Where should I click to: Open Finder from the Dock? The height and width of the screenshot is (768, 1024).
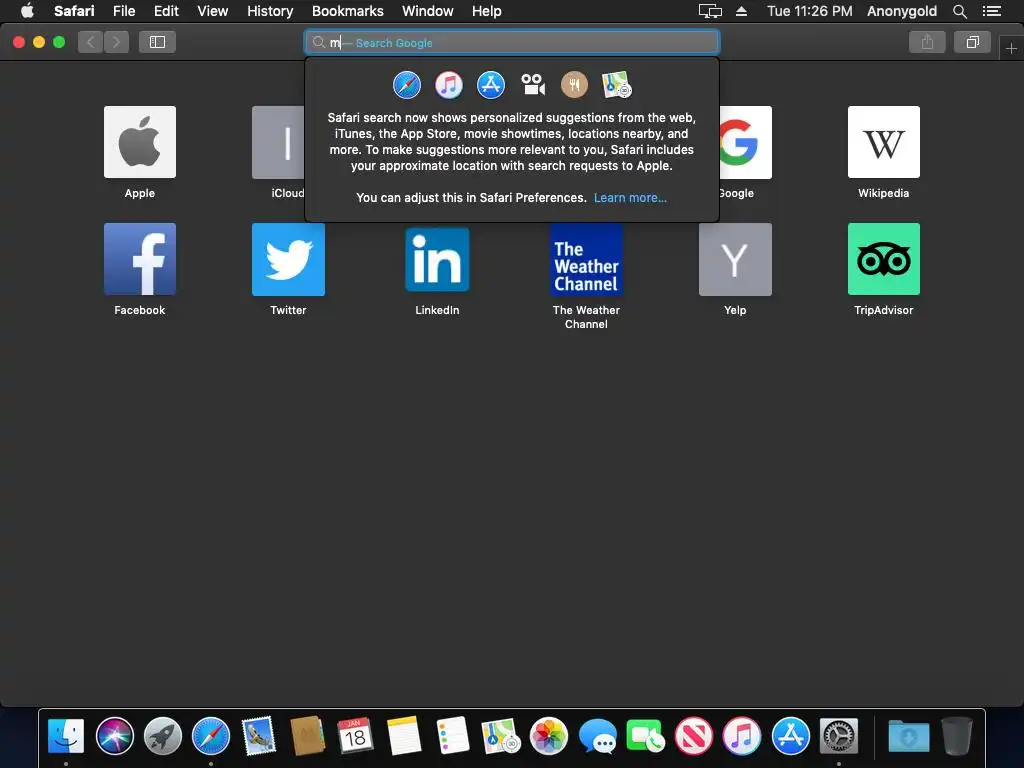tap(66, 736)
